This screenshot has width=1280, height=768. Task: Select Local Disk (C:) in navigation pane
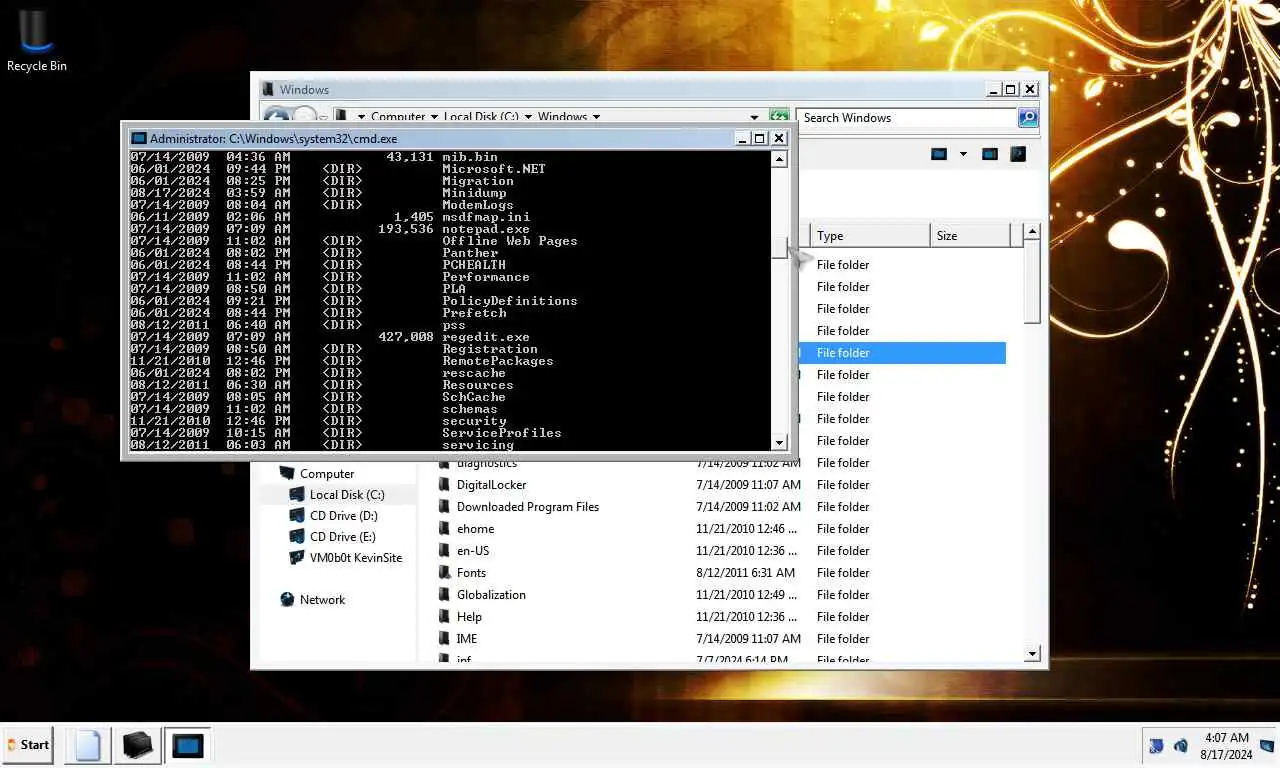[346, 495]
